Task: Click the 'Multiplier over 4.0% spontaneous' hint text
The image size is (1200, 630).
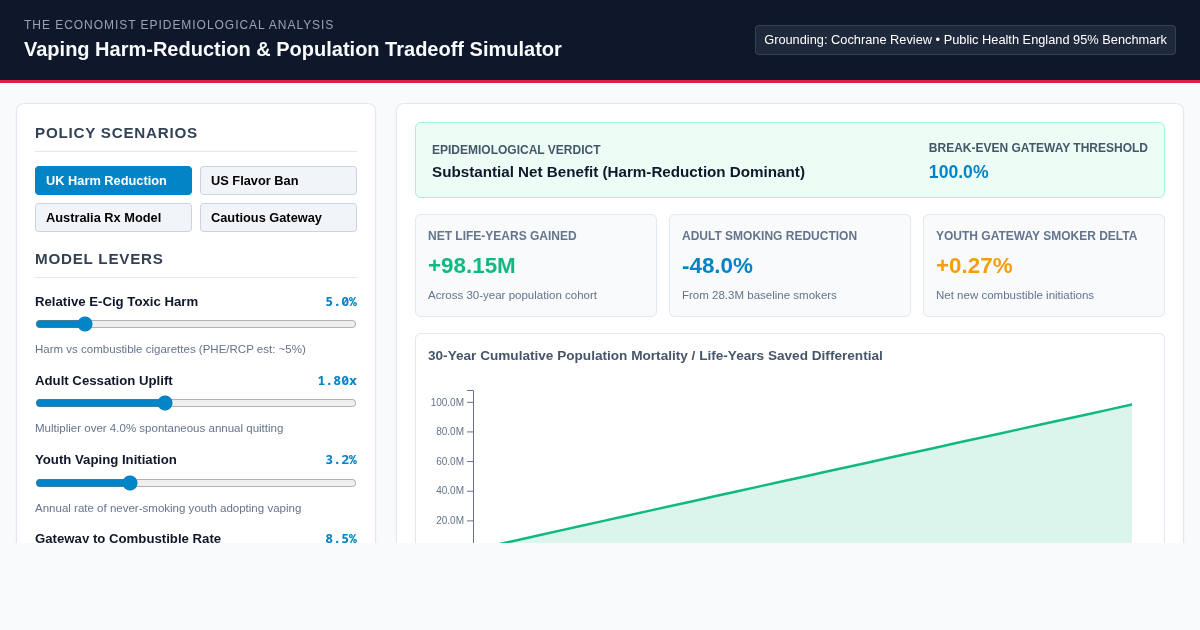Action: (159, 428)
